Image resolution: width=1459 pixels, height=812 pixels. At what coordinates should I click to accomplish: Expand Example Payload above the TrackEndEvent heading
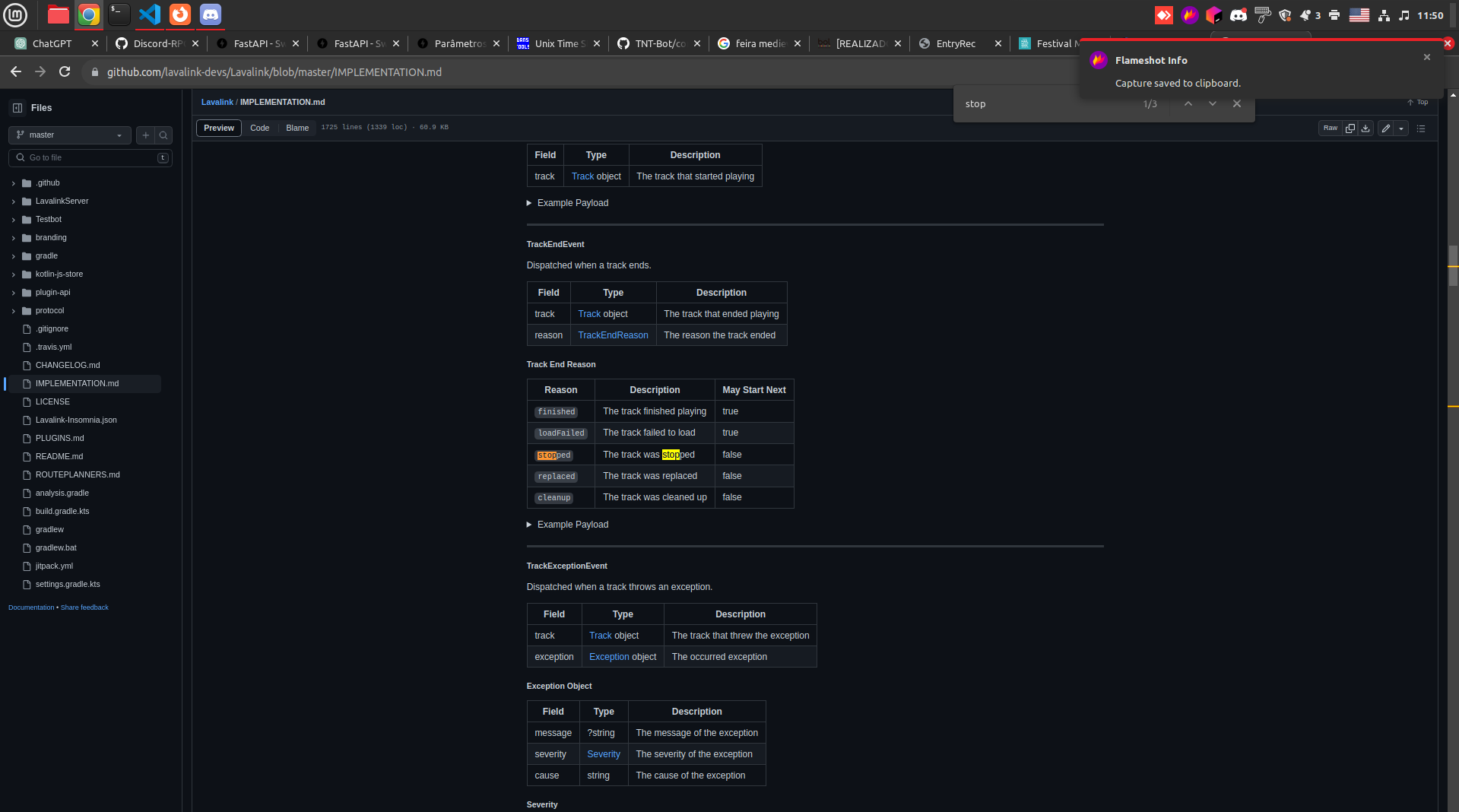568,203
